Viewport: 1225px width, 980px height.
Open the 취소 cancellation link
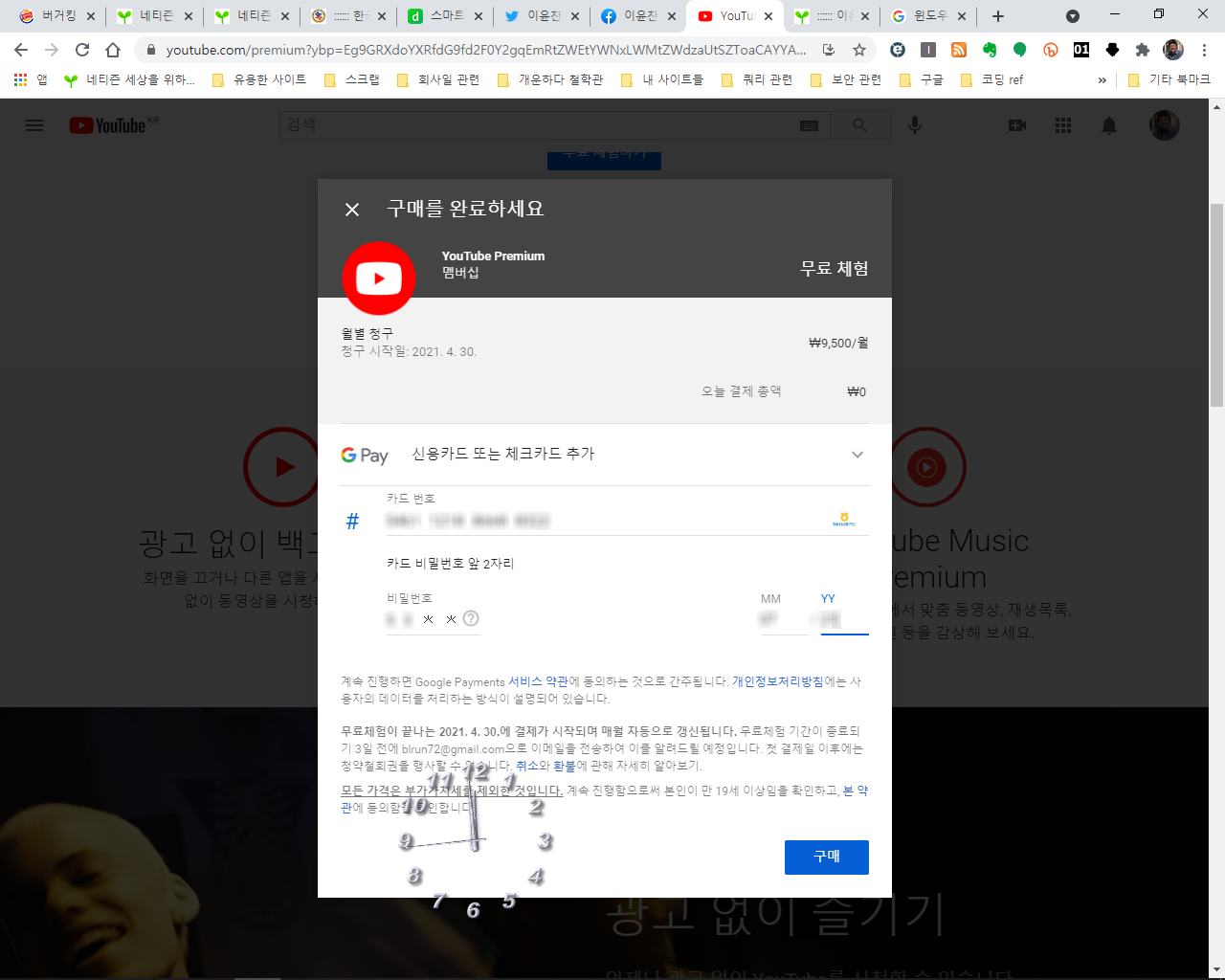coord(526,766)
